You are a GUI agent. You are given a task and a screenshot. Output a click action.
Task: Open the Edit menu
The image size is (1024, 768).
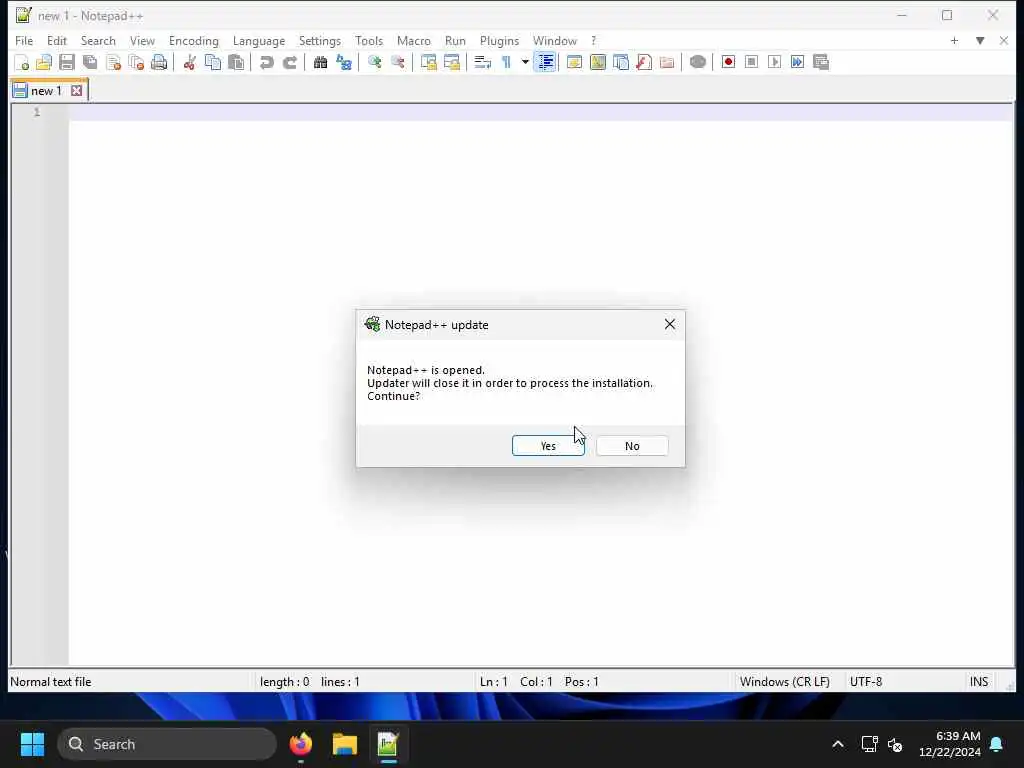[x=57, y=40]
